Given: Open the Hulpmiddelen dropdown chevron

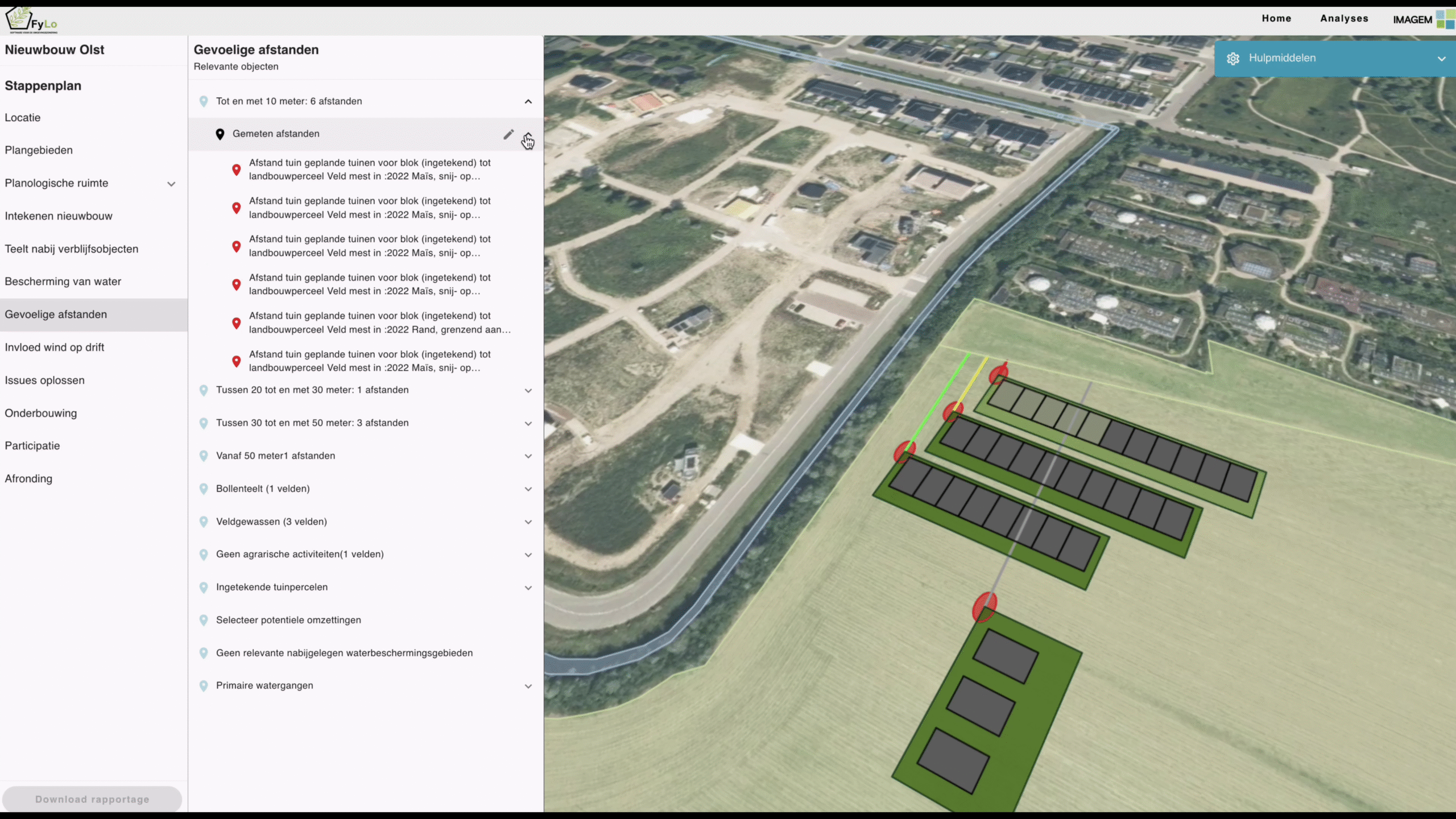Looking at the screenshot, I should 1441,59.
